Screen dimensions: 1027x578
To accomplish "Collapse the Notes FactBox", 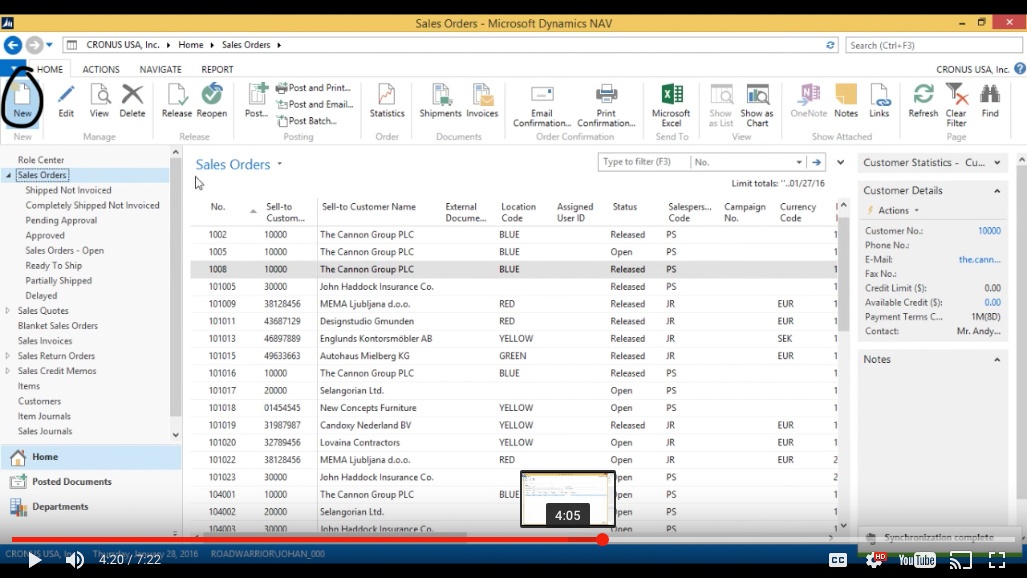I will coord(997,360).
